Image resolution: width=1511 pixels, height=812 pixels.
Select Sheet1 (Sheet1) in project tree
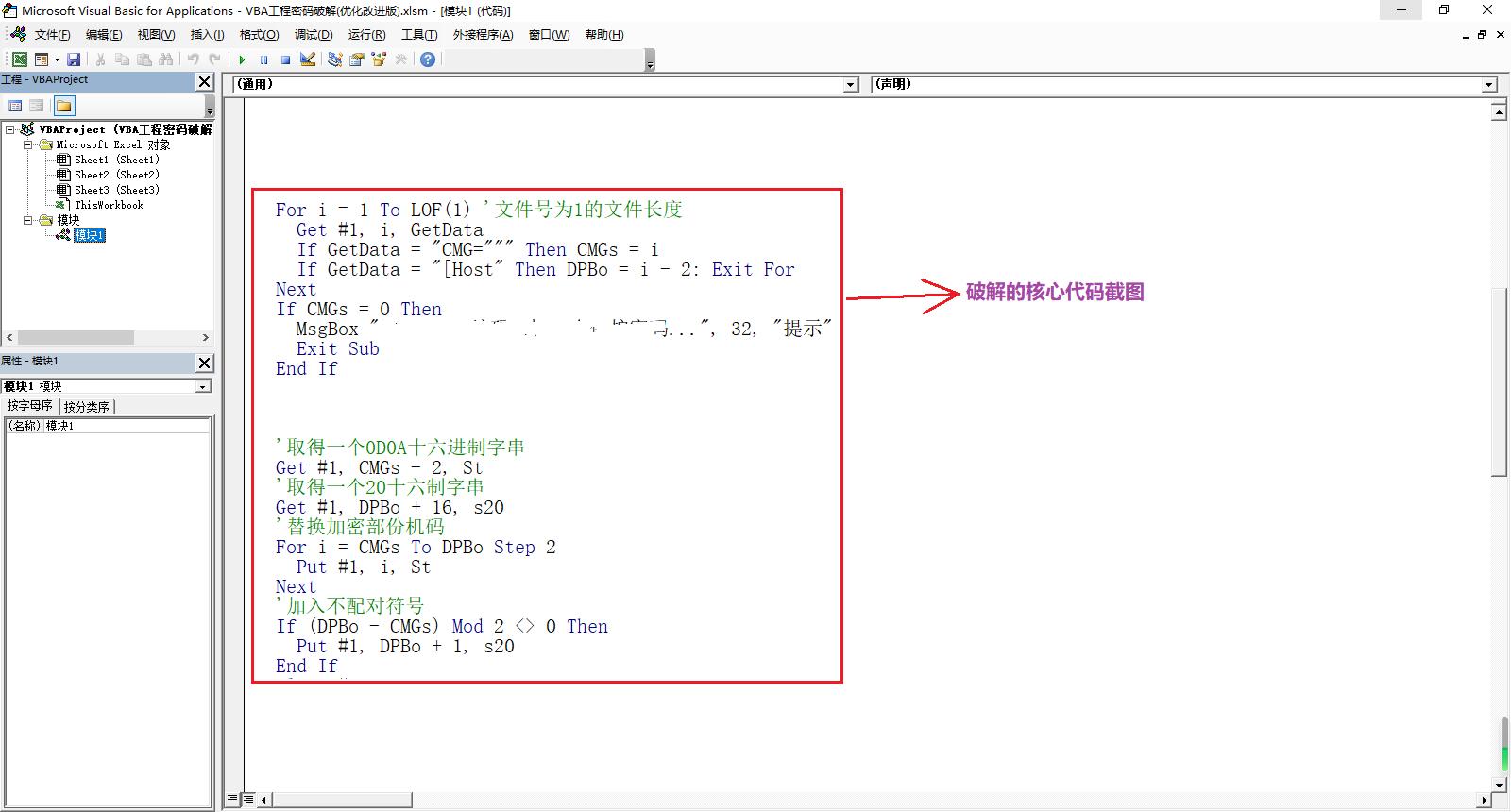tap(116, 160)
